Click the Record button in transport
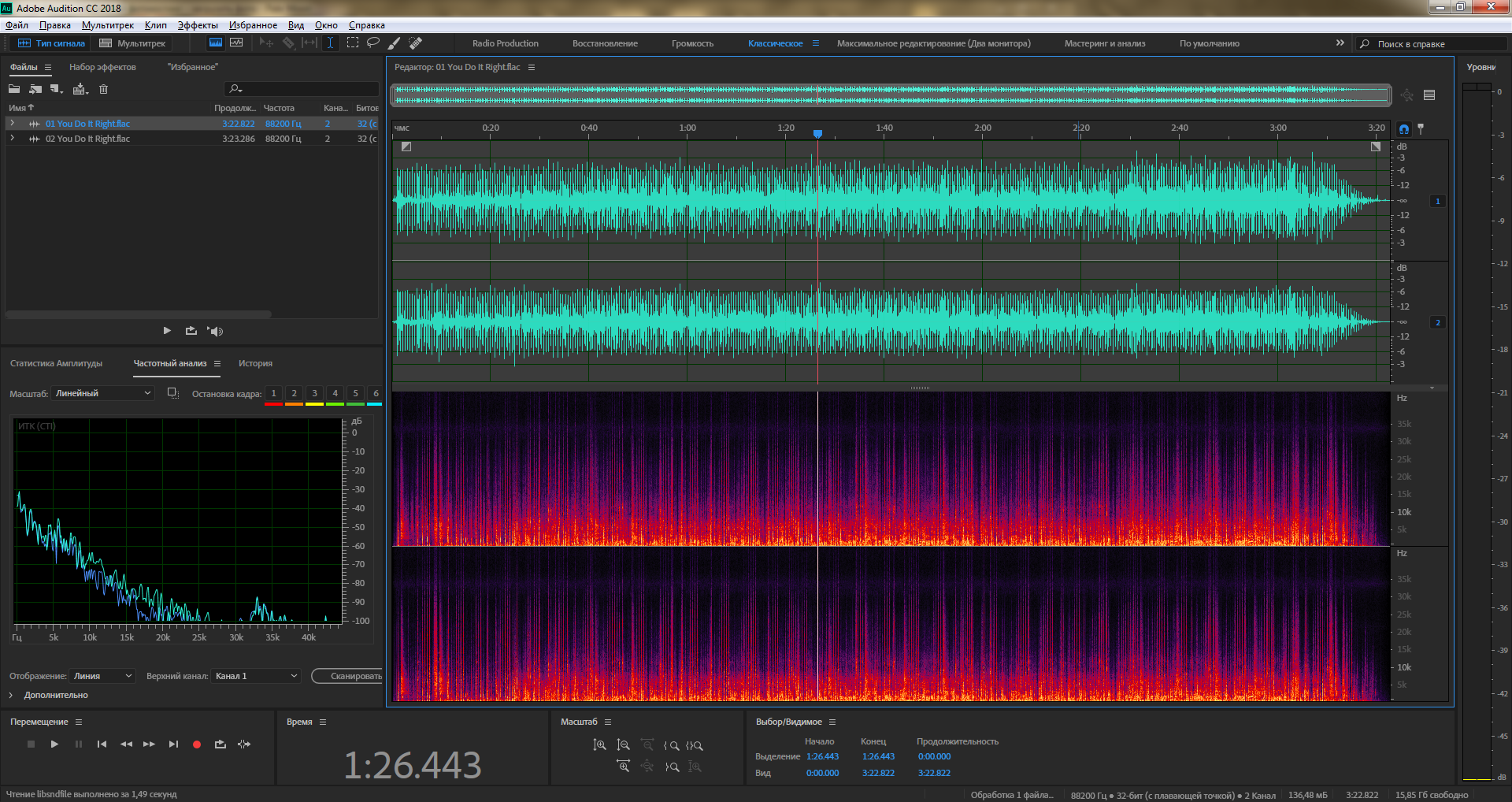The width and height of the screenshot is (1512, 802). (x=197, y=744)
